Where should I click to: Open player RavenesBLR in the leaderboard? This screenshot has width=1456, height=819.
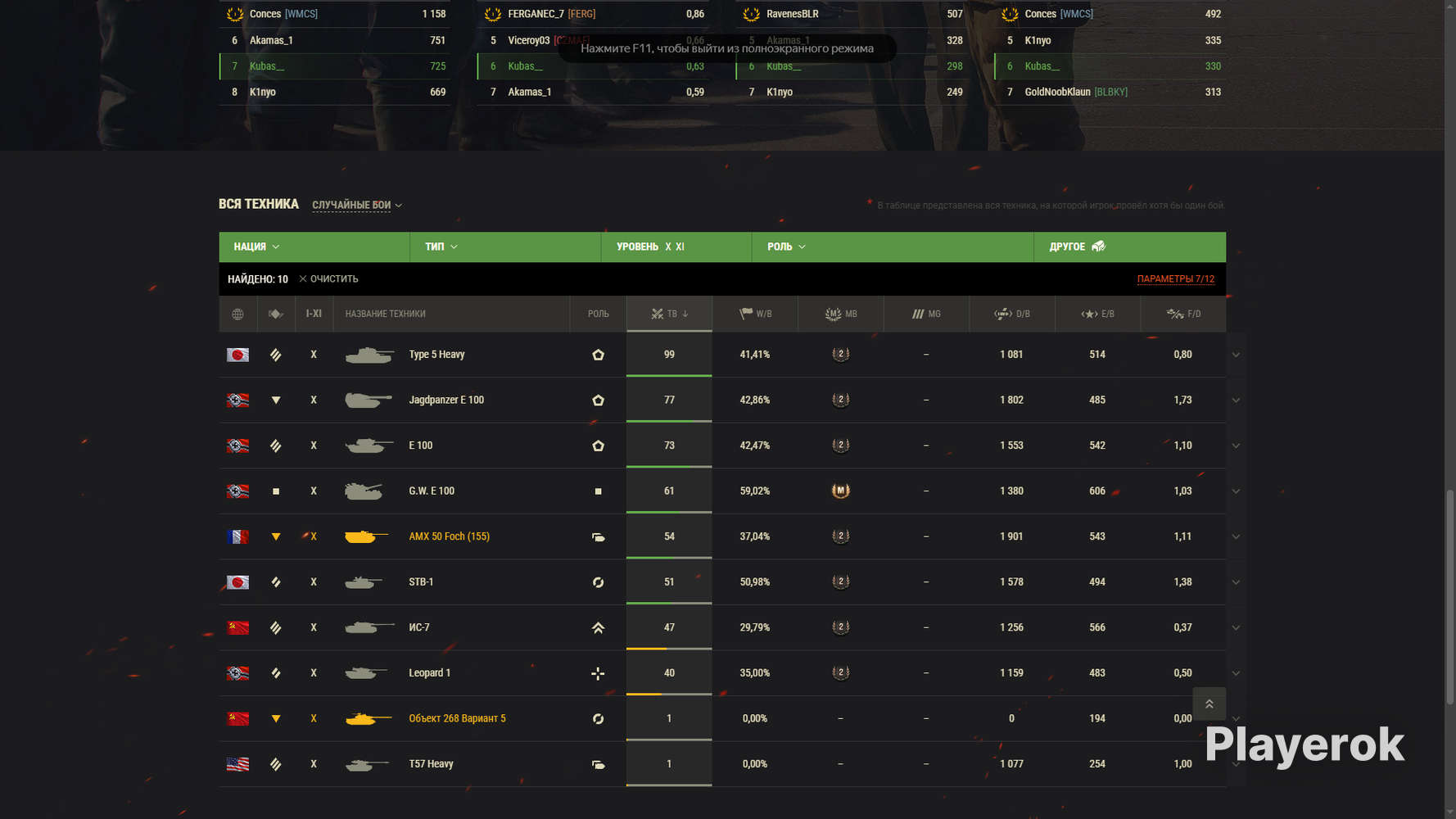click(x=793, y=14)
